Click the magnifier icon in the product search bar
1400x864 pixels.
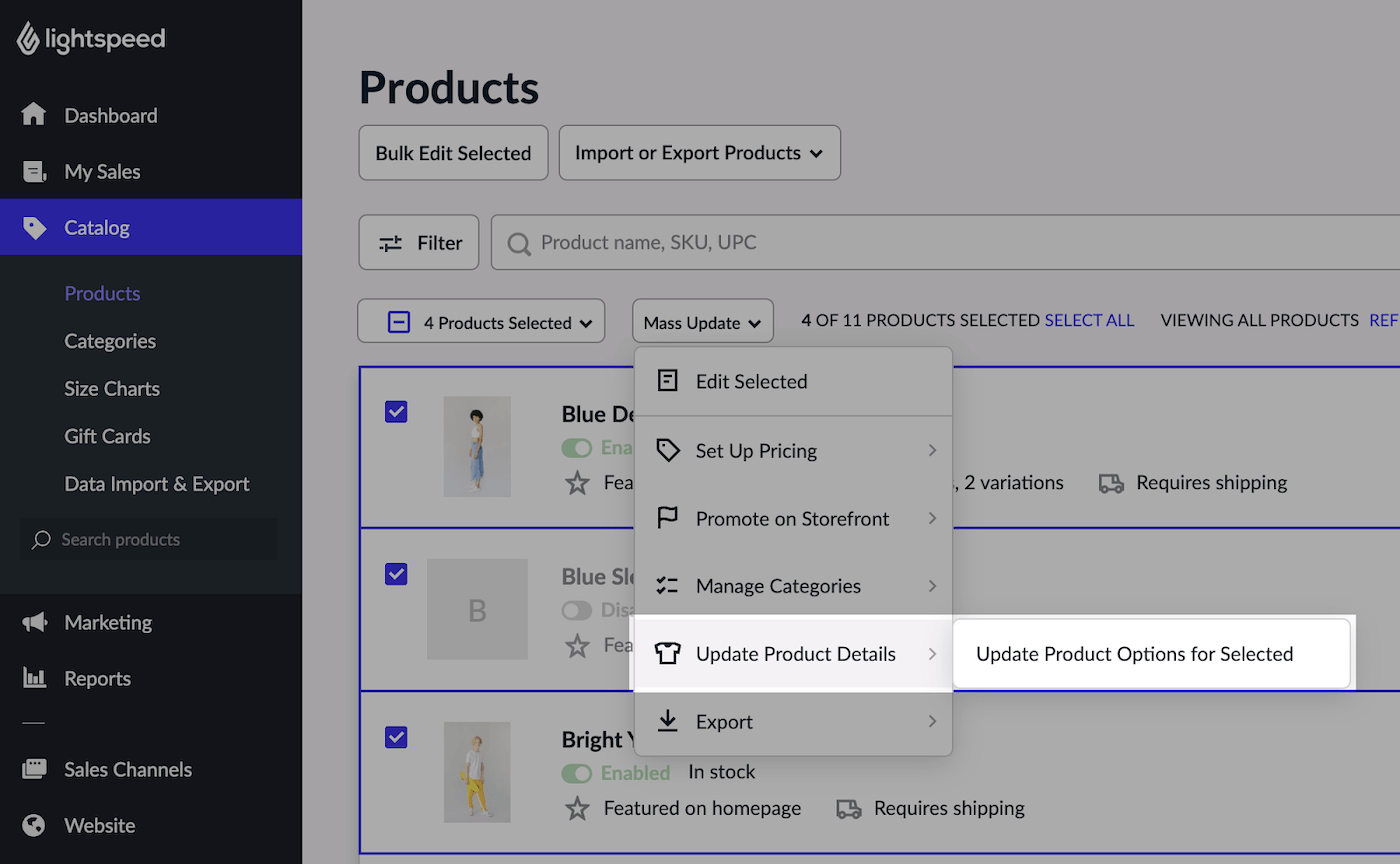pos(518,242)
